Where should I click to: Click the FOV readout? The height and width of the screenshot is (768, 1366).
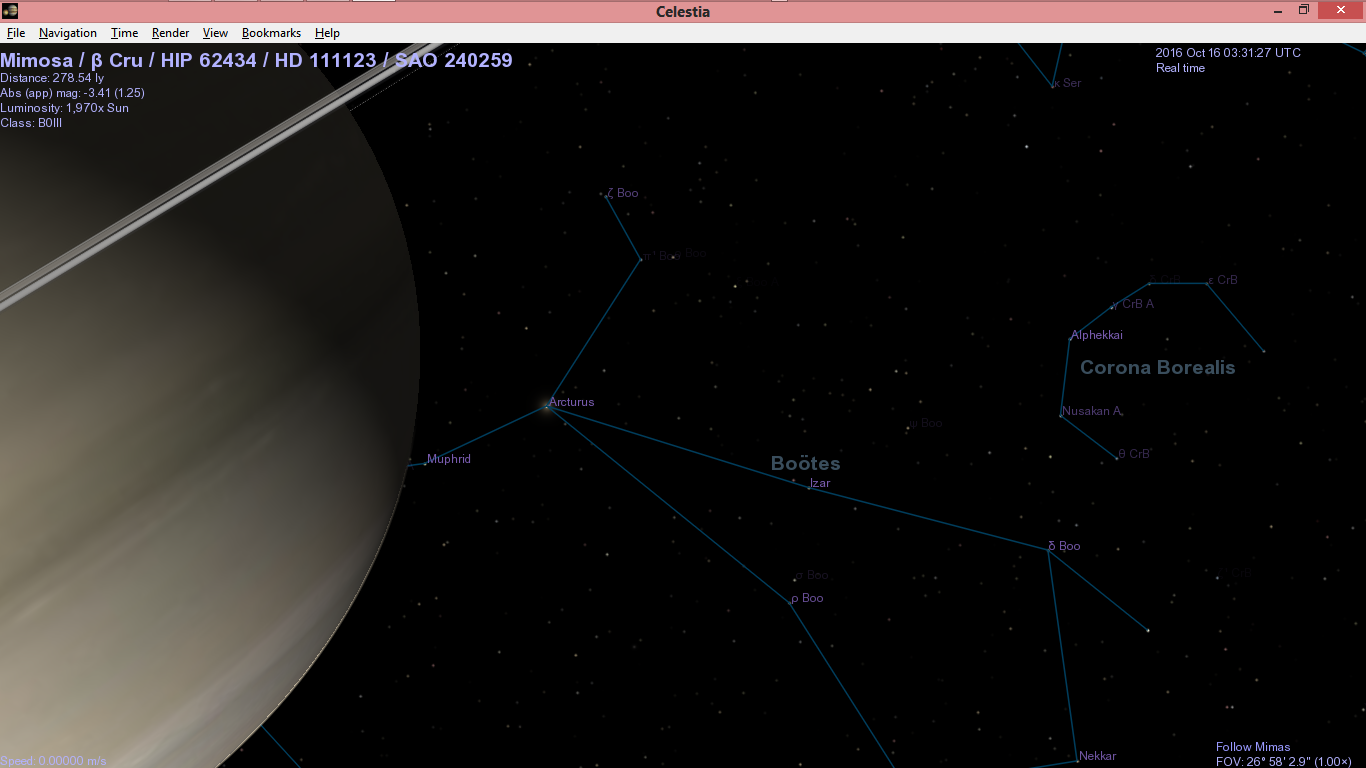[1284, 762]
